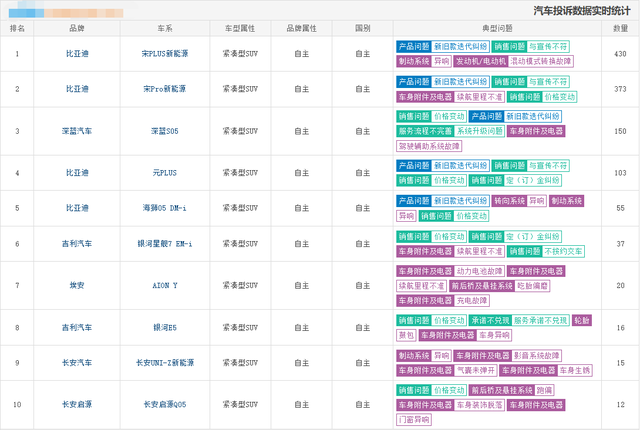Open the 深蓝S05 series link
Screen dimensions: 640x430
point(164,131)
